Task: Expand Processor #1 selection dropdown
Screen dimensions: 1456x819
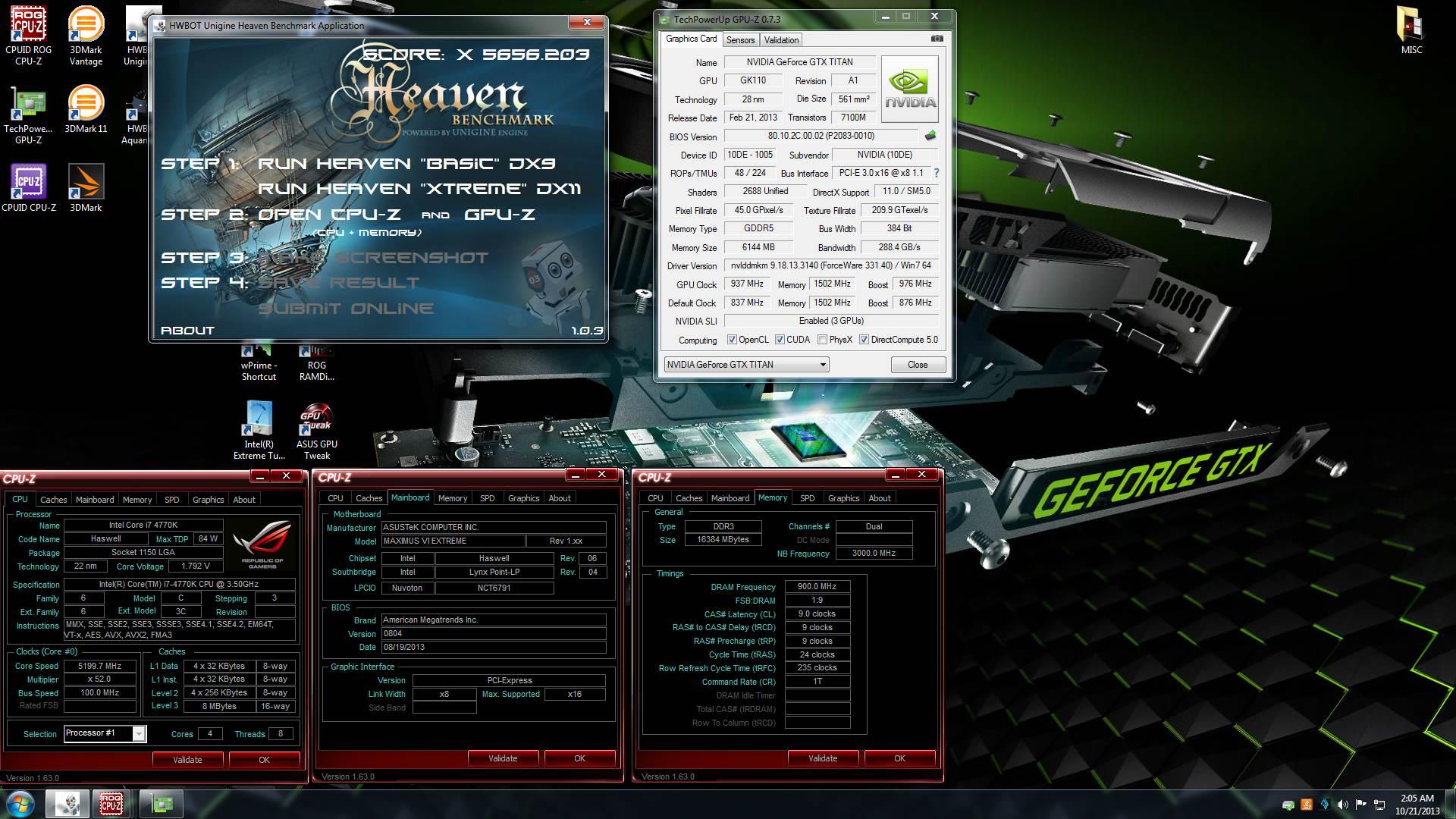Action: click(139, 733)
